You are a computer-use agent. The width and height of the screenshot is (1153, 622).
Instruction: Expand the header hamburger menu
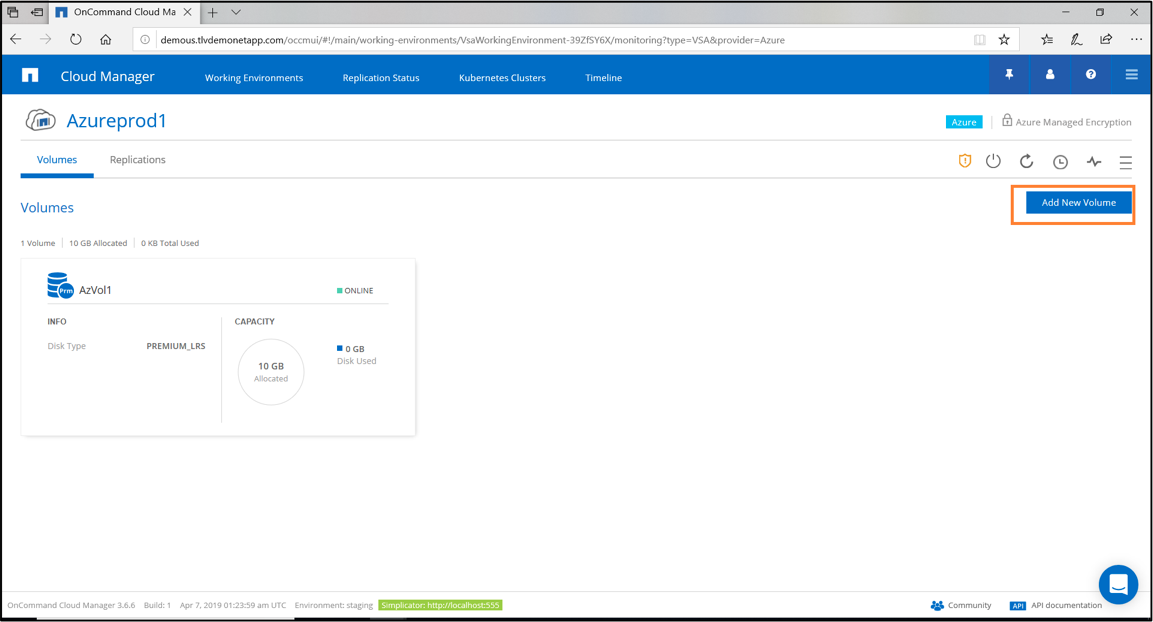tap(1131, 75)
